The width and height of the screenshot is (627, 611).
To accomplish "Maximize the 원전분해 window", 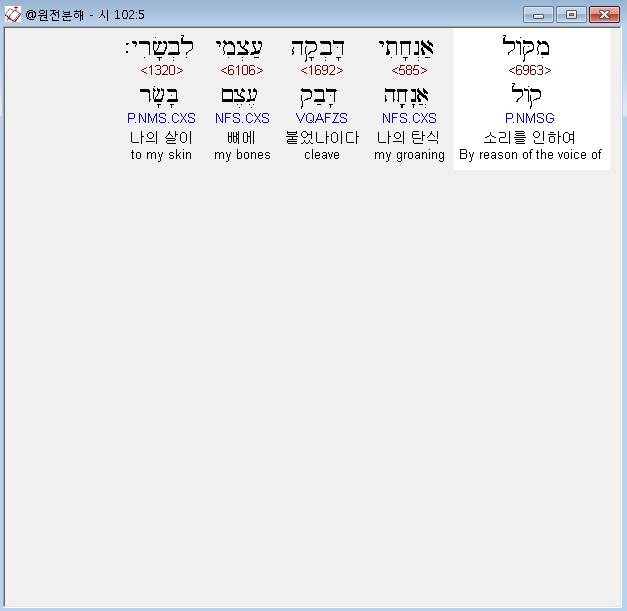I will tap(571, 15).
